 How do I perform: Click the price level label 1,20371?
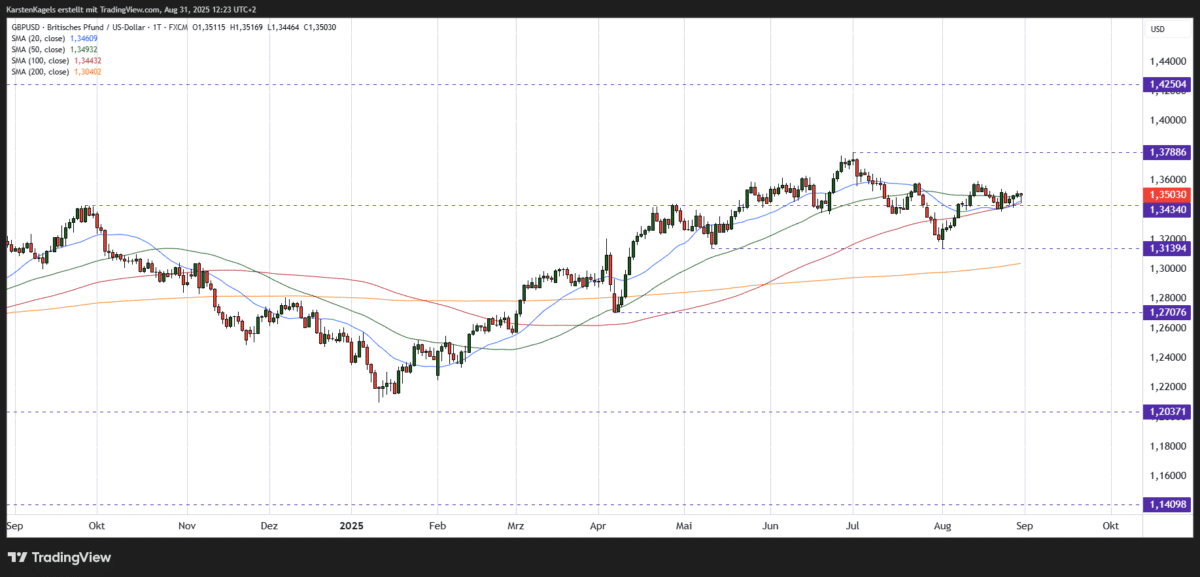point(1166,411)
